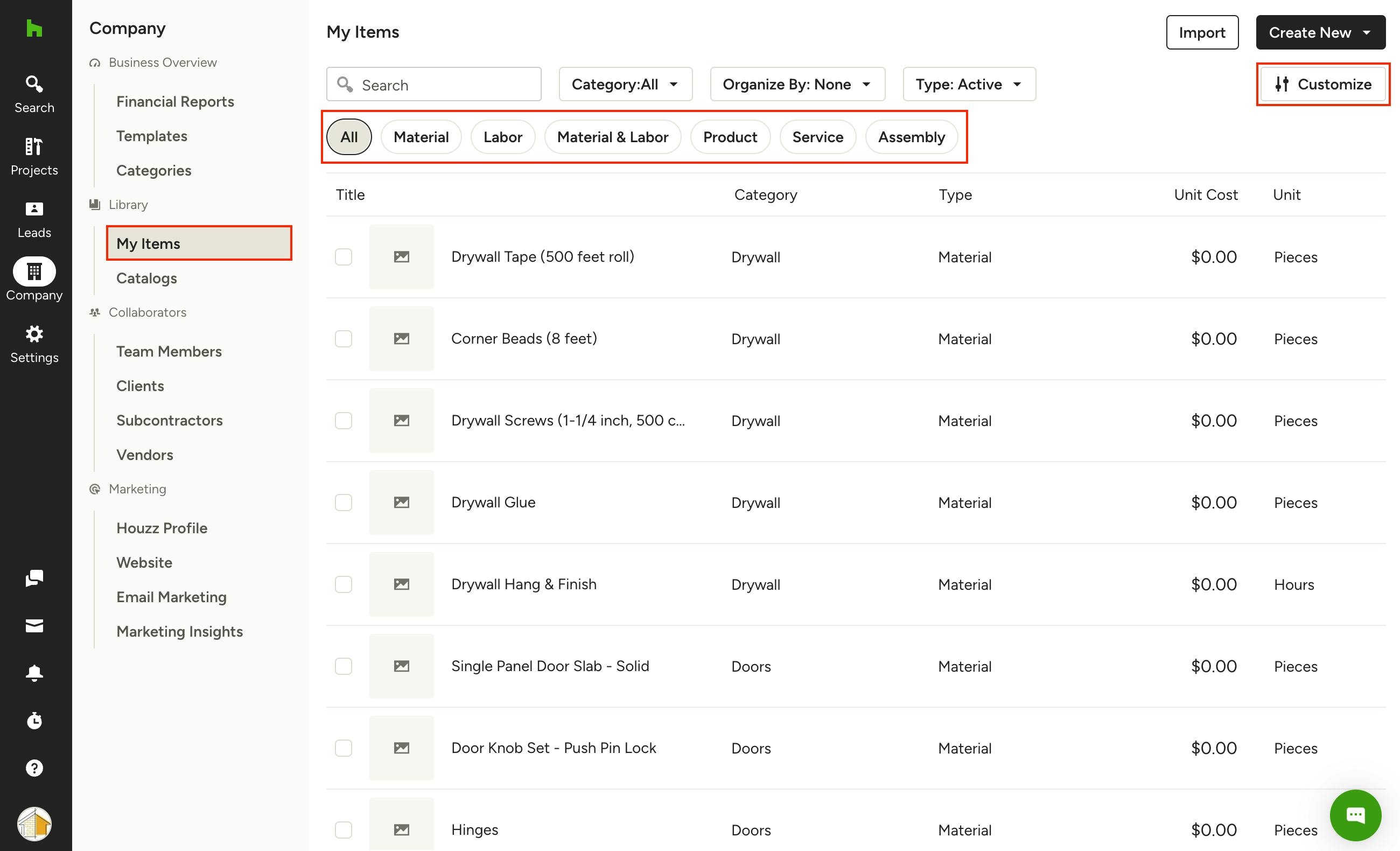Click the Houzz logo icon
The image size is (1400, 851).
coord(34,28)
